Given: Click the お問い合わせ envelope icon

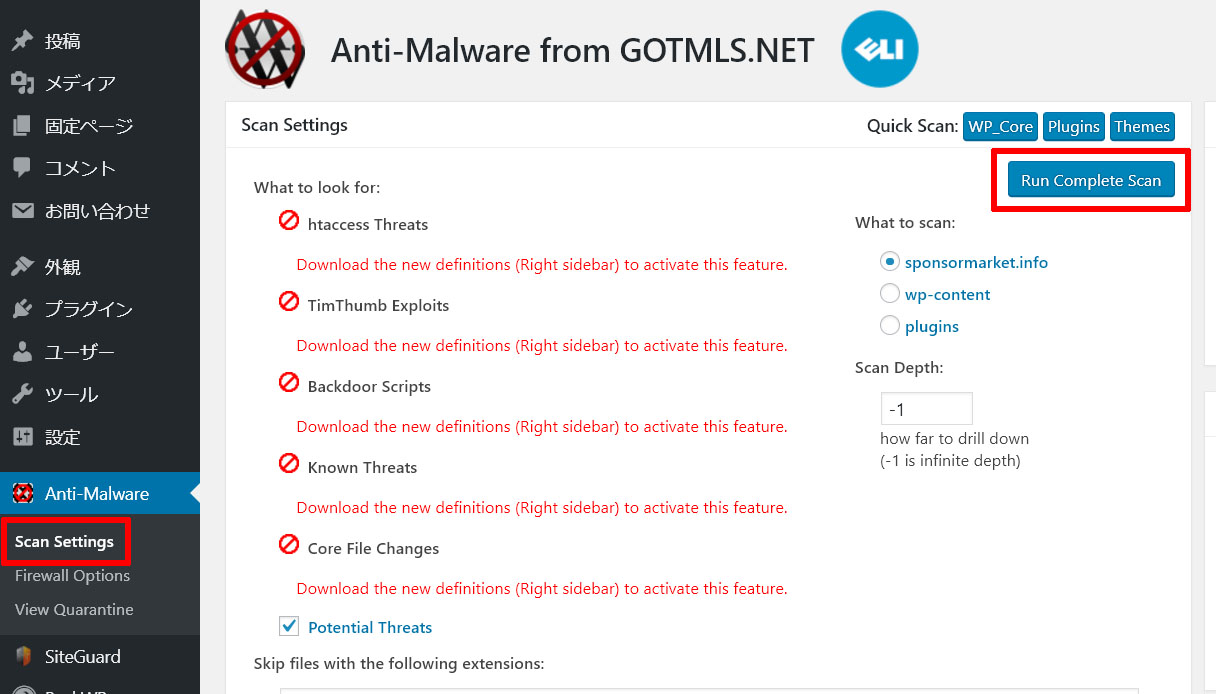Looking at the screenshot, I should 22,211.
